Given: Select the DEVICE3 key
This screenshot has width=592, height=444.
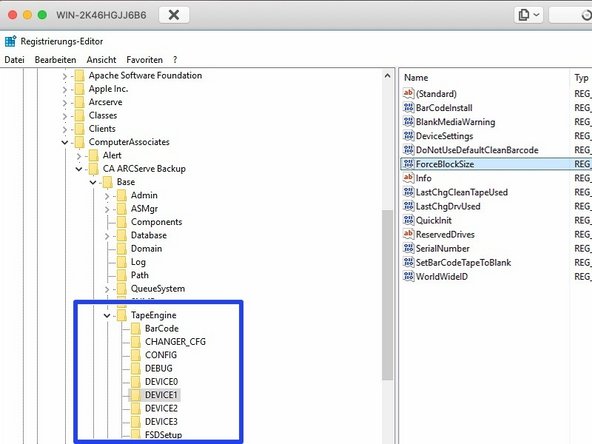Looking at the screenshot, I should pyautogui.click(x=161, y=422).
